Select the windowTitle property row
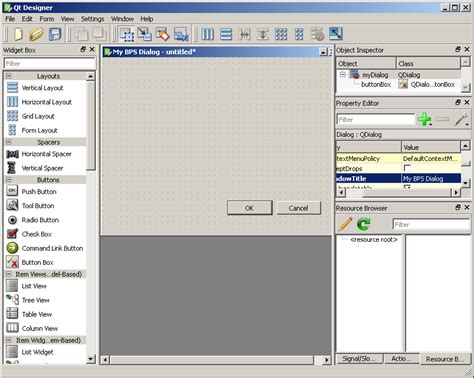The image size is (474, 378). click(399, 178)
